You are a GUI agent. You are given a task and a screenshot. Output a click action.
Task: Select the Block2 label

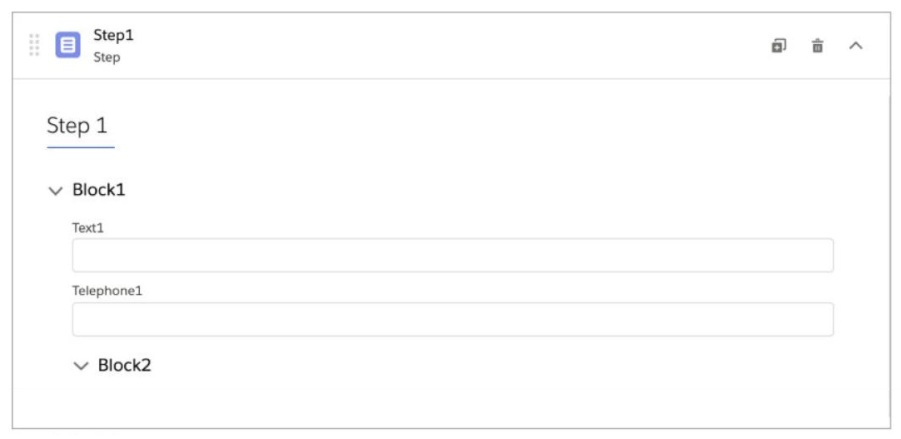point(124,366)
